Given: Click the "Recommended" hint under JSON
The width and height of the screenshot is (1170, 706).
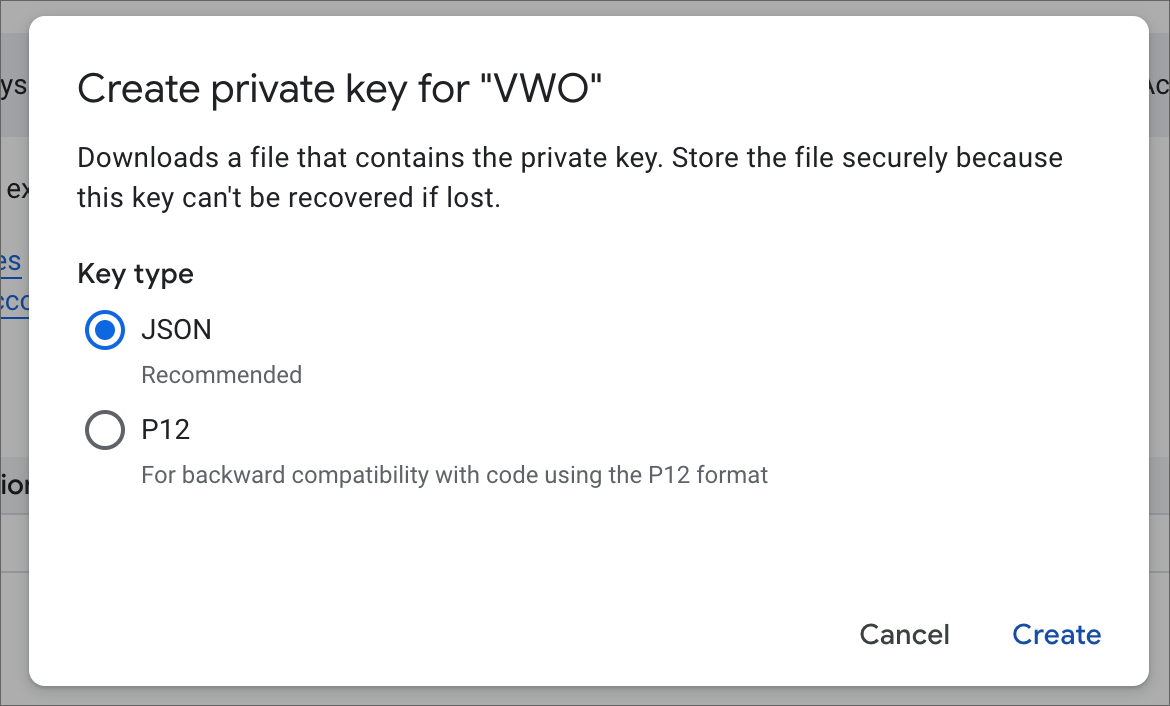Looking at the screenshot, I should click(222, 375).
